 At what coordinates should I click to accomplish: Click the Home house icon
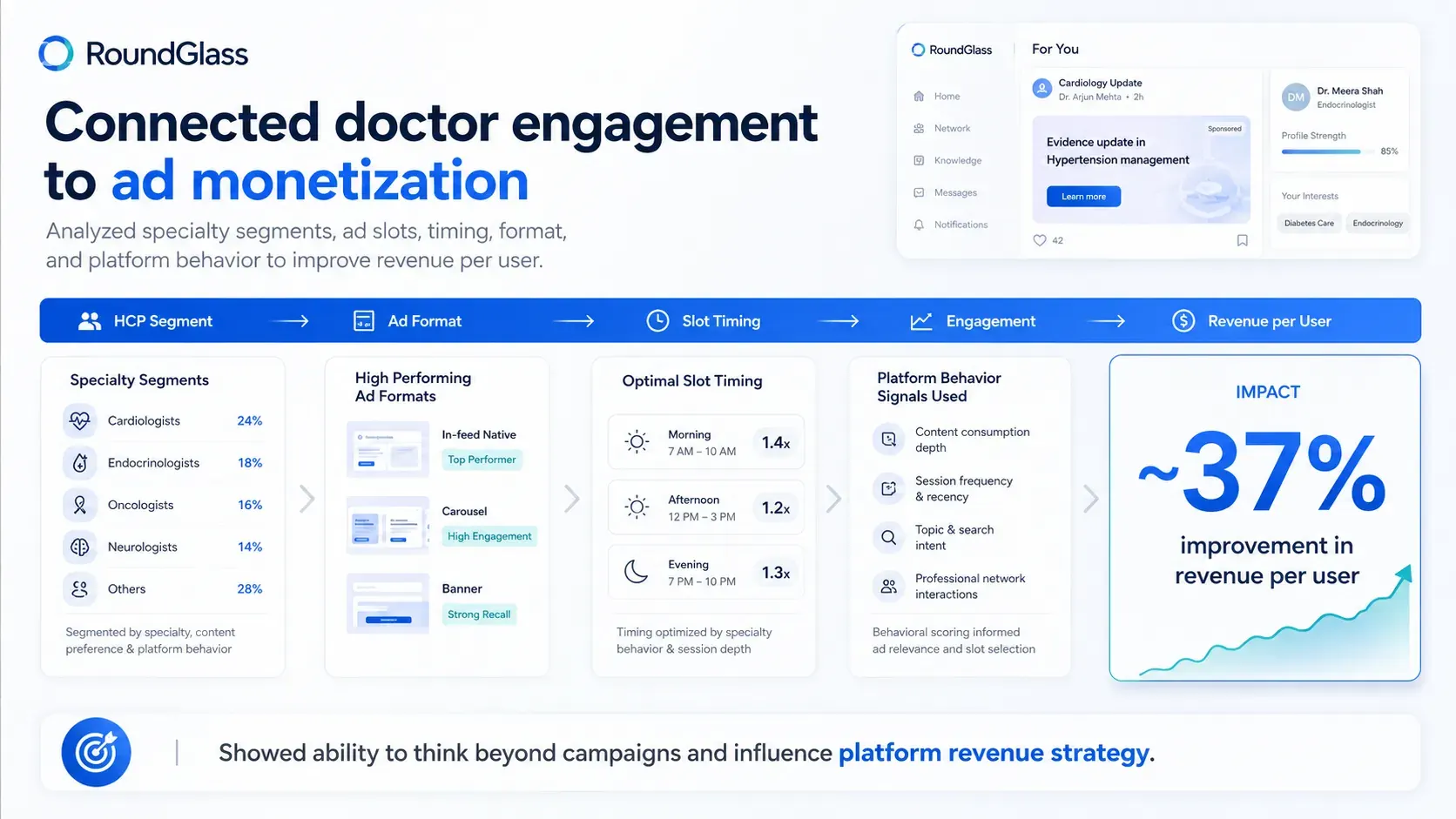[919, 97]
